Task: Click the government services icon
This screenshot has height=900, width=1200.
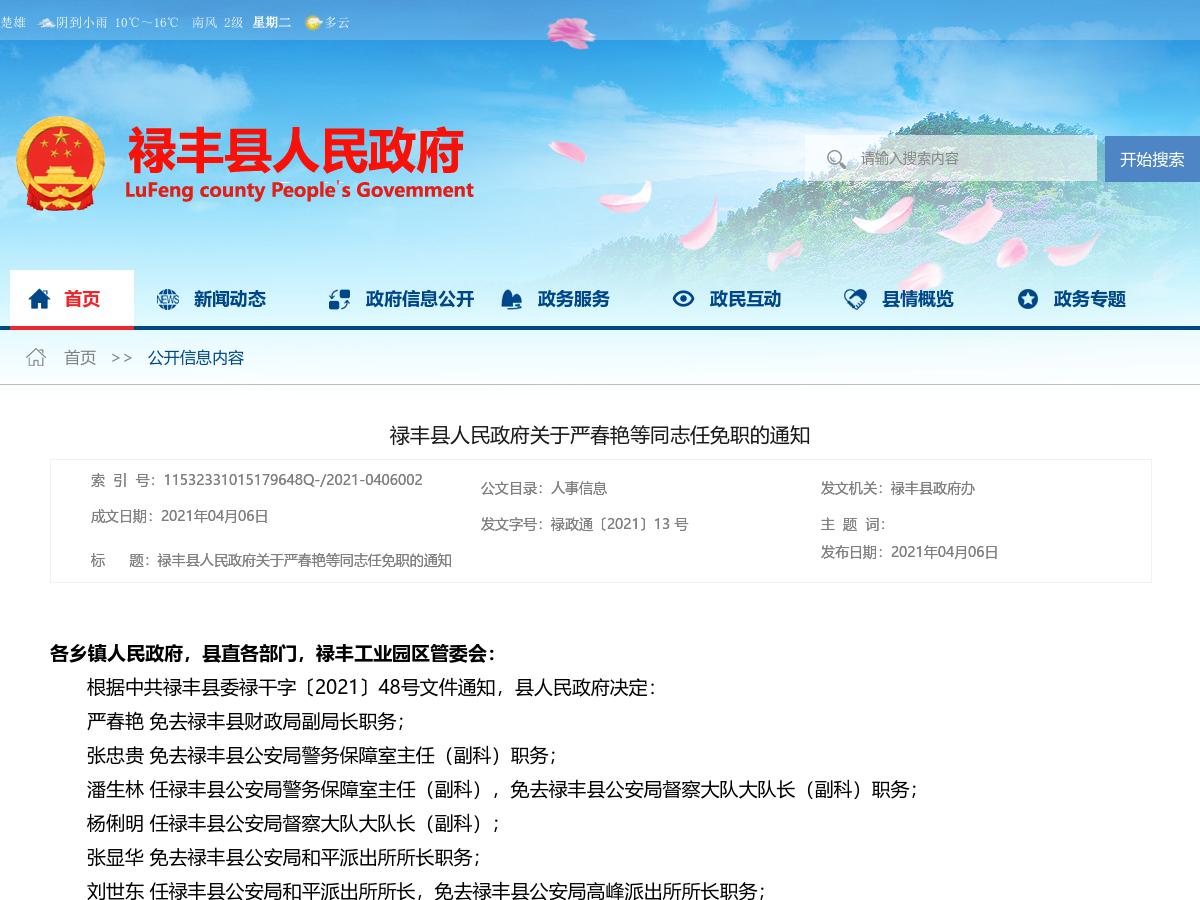Action: (x=511, y=299)
